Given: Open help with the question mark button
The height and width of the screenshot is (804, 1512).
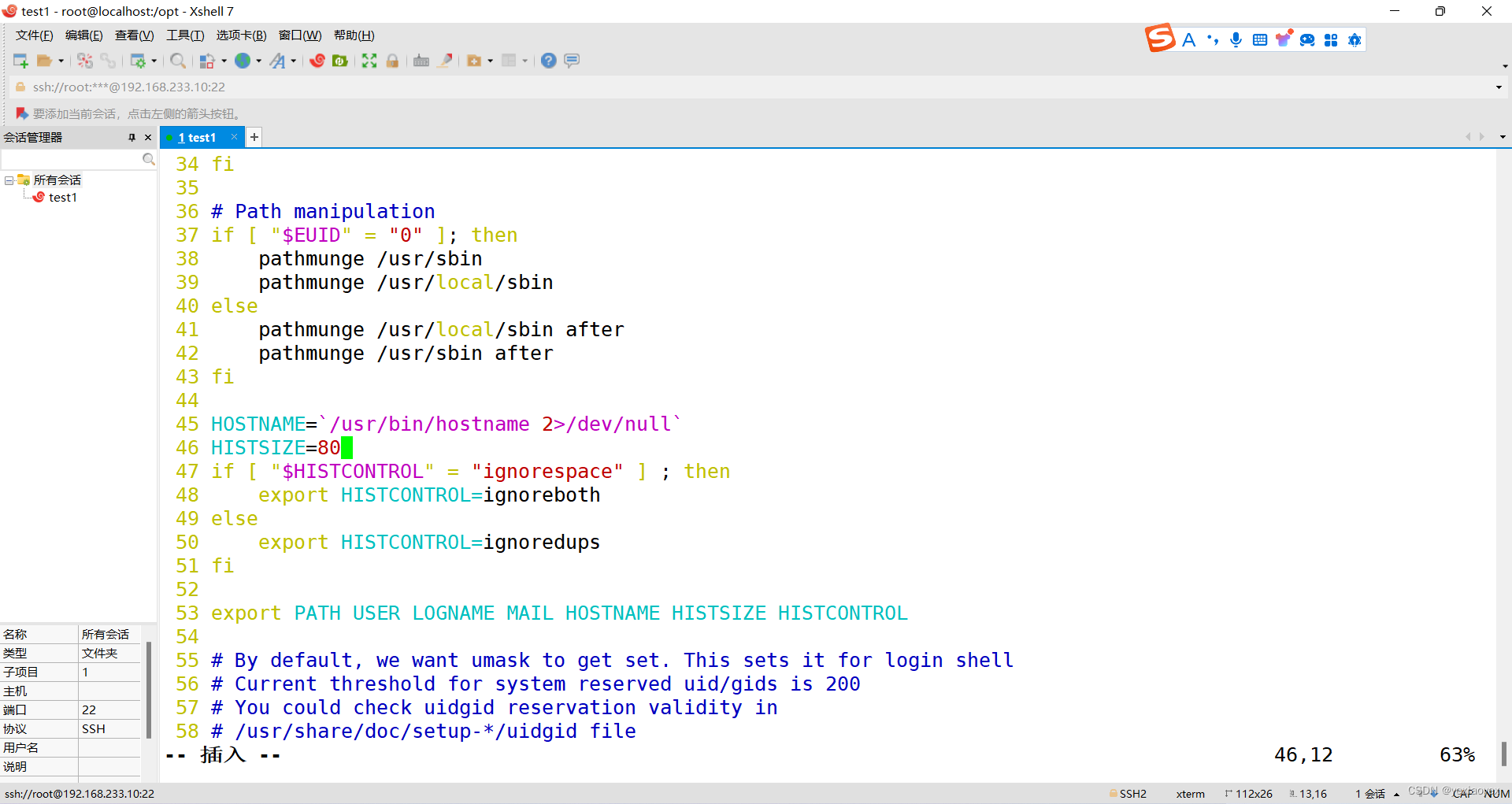Looking at the screenshot, I should (548, 61).
